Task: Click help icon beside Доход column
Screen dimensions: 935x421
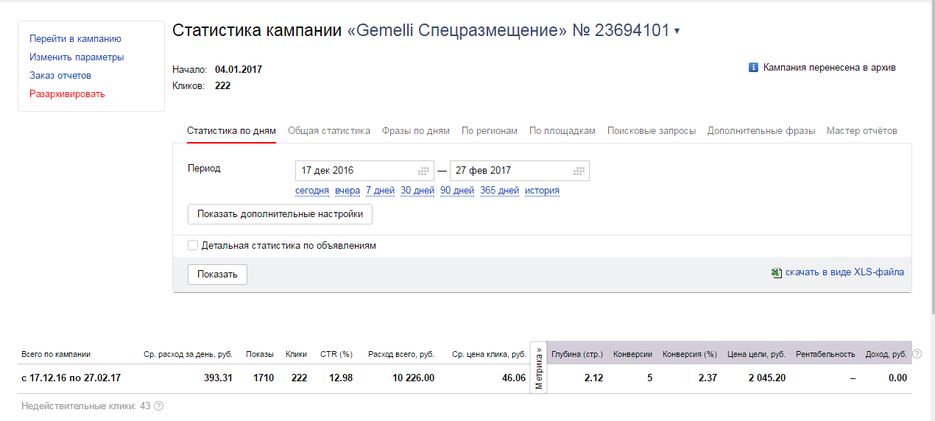Action: (917, 354)
